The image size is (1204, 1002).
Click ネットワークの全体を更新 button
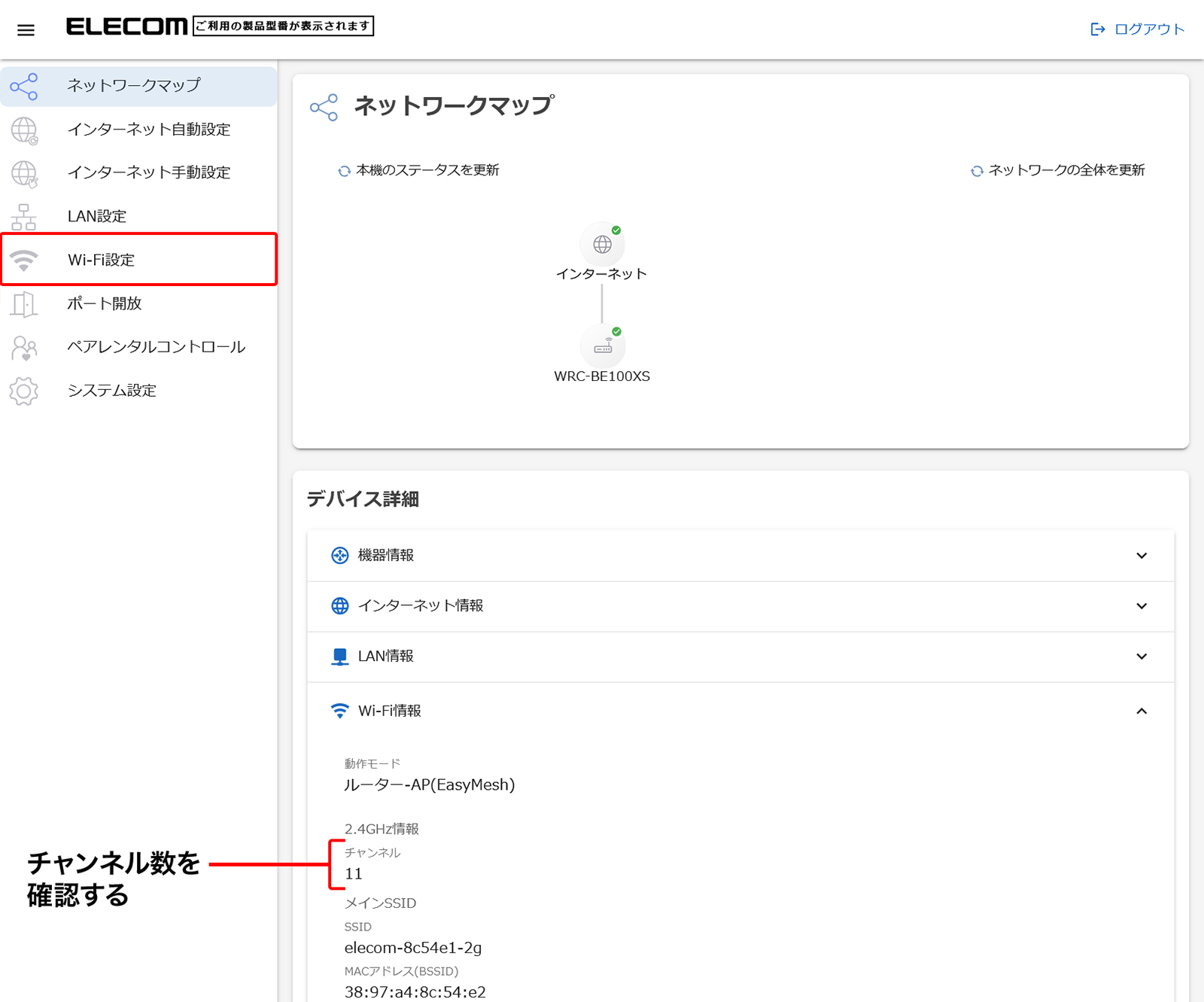pyautogui.click(x=1058, y=170)
